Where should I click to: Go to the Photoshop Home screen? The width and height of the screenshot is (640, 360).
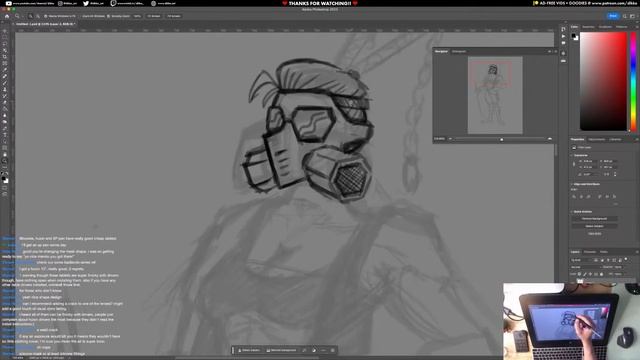(7, 16)
